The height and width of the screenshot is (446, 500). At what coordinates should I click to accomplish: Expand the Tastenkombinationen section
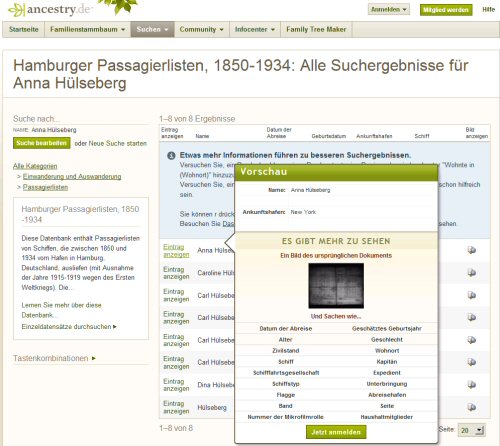click(54, 358)
